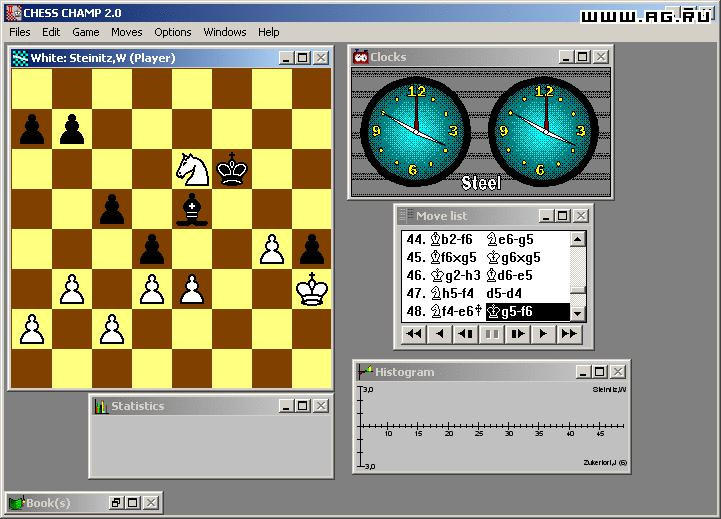Open the Windows menu
This screenshot has width=721, height=519.
coord(225,32)
